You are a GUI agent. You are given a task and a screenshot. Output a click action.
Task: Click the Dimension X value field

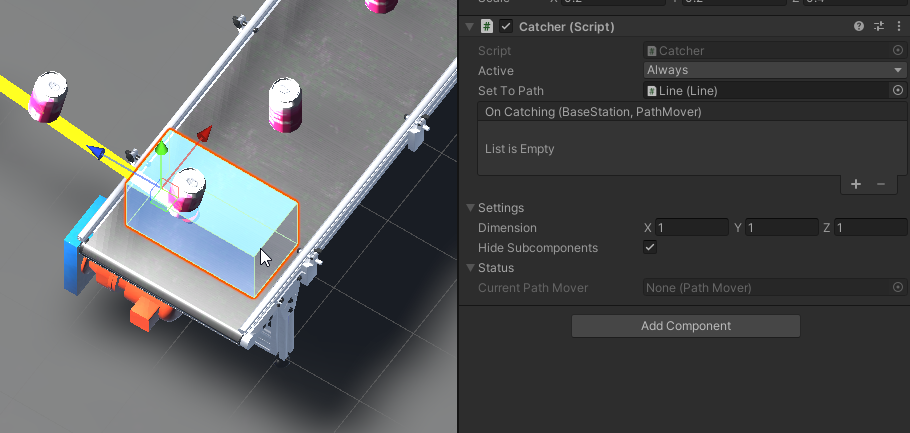click(692, 228)
